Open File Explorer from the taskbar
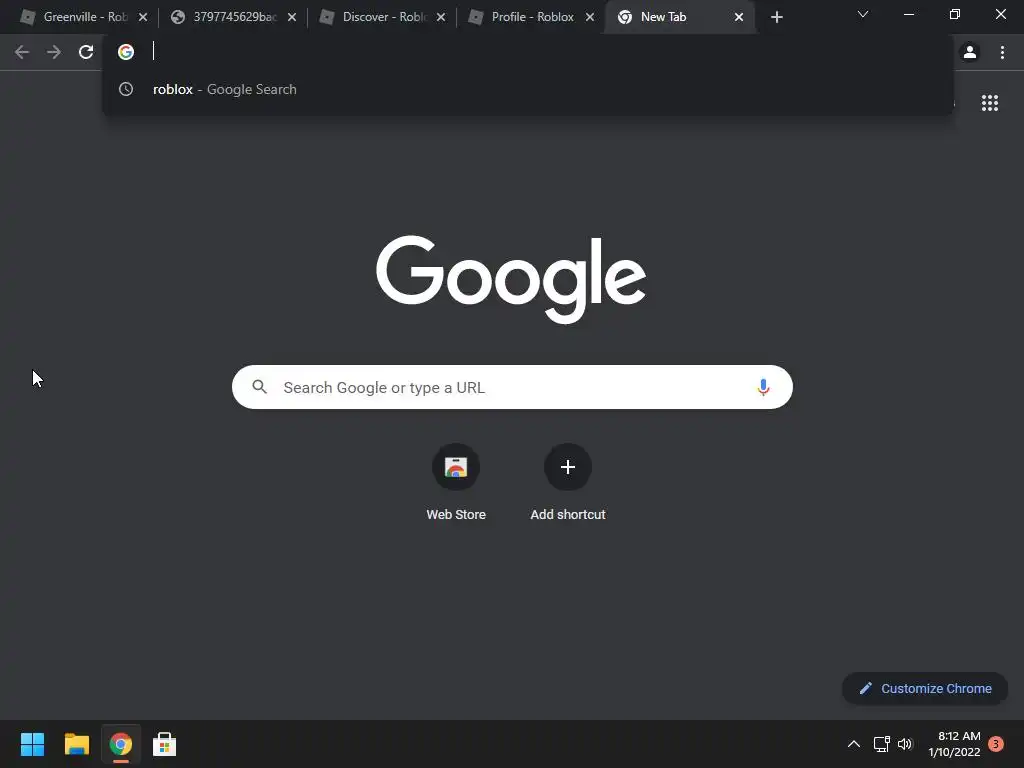The width and height of the screenshot is (1024, 768). pyautogui.click(x=76, y=744)
